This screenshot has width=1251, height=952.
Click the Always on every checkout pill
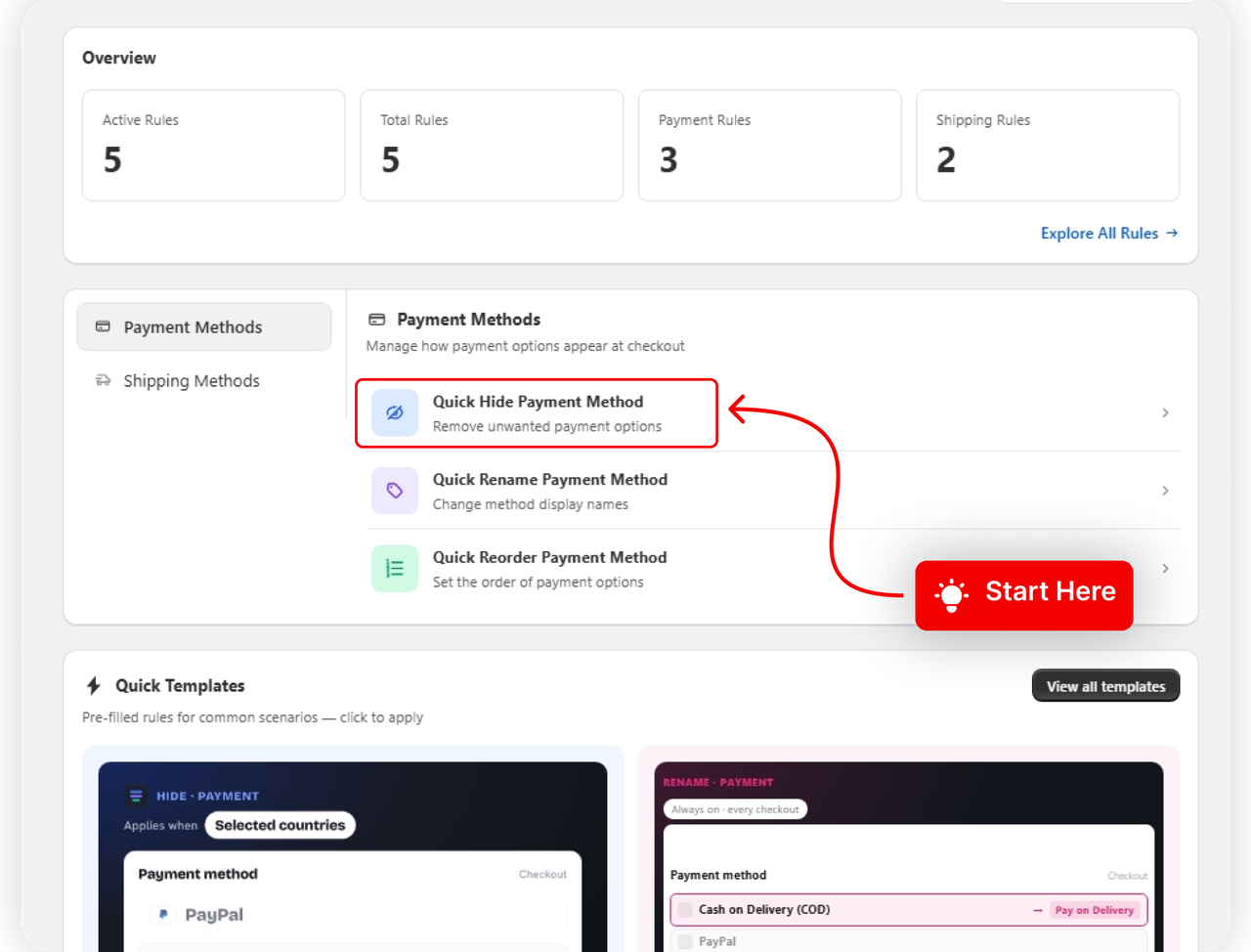pyautogui.click(x=735, y=809)
